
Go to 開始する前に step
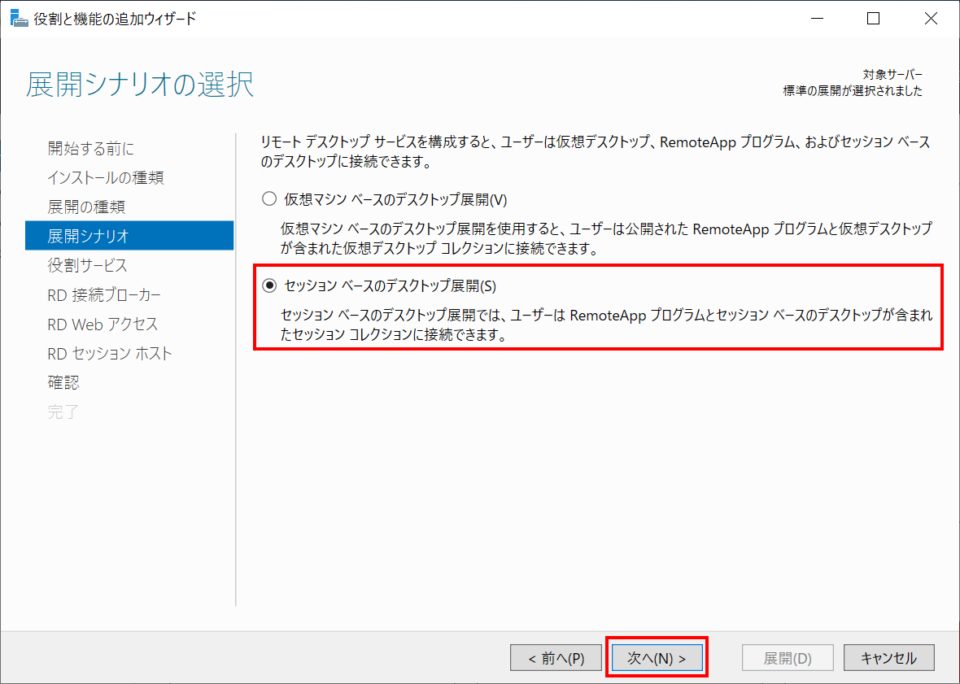point(91,148)
